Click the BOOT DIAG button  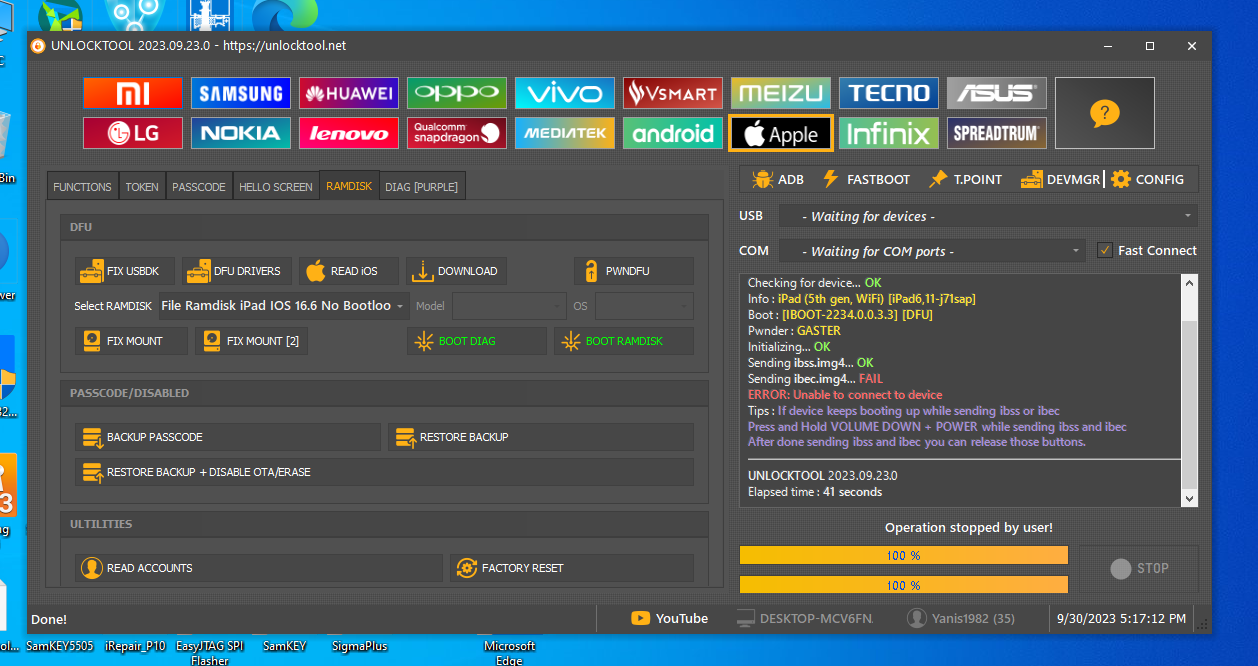477,341
